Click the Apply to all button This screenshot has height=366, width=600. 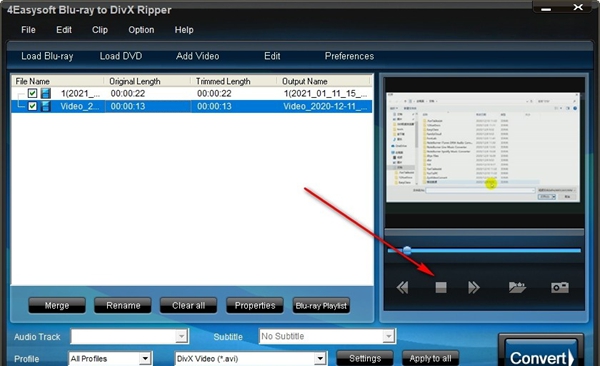point(430,358)
